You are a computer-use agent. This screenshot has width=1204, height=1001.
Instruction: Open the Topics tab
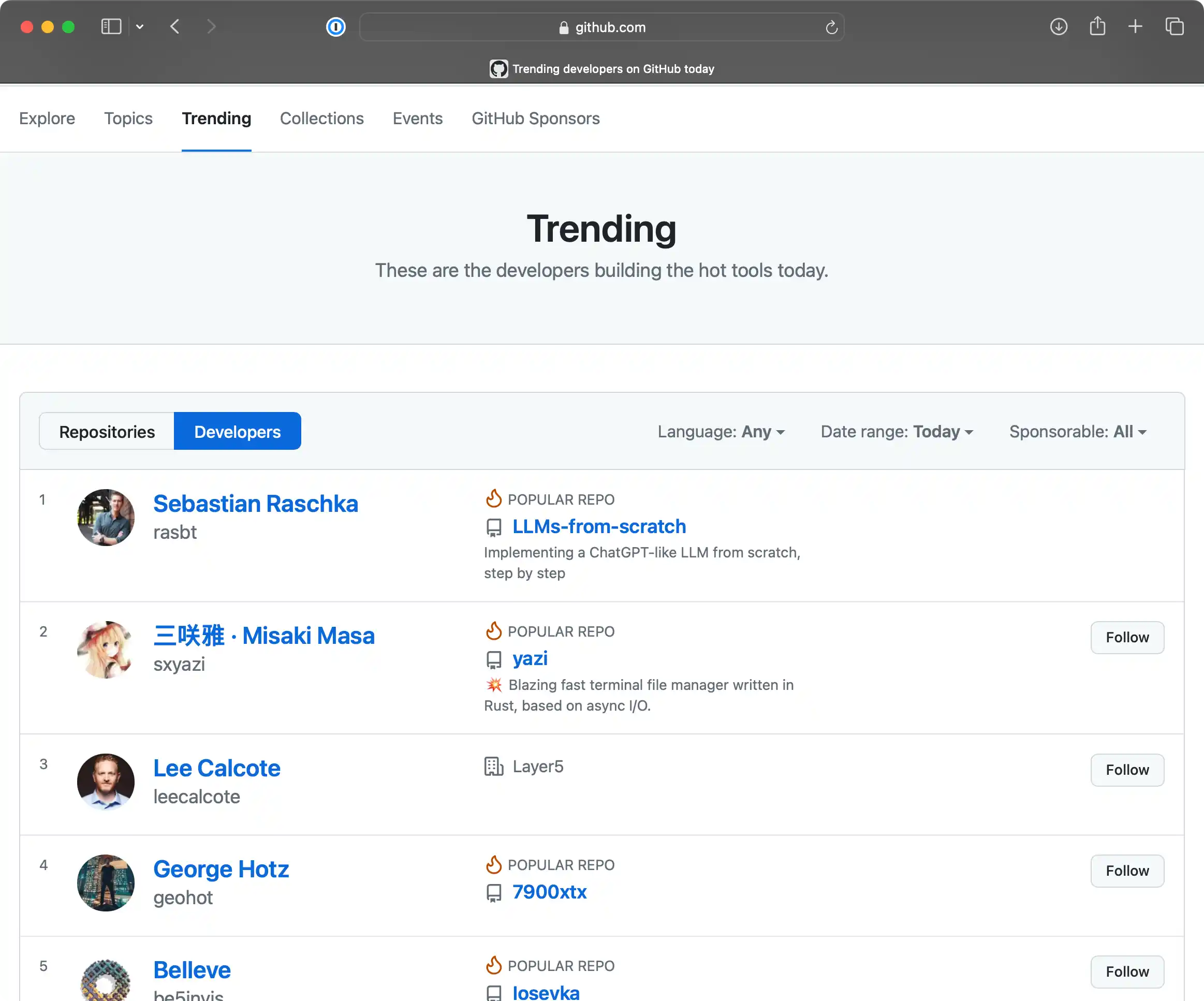pyautogui.click(x=128, y=118)
